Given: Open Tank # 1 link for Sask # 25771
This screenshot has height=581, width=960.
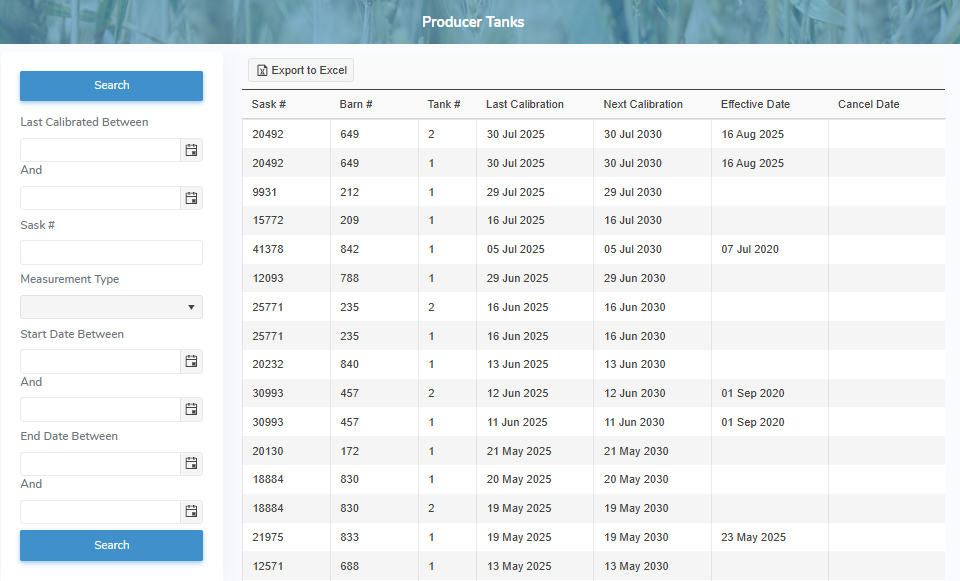Looking at the screenshot, I should coord(431,336).
